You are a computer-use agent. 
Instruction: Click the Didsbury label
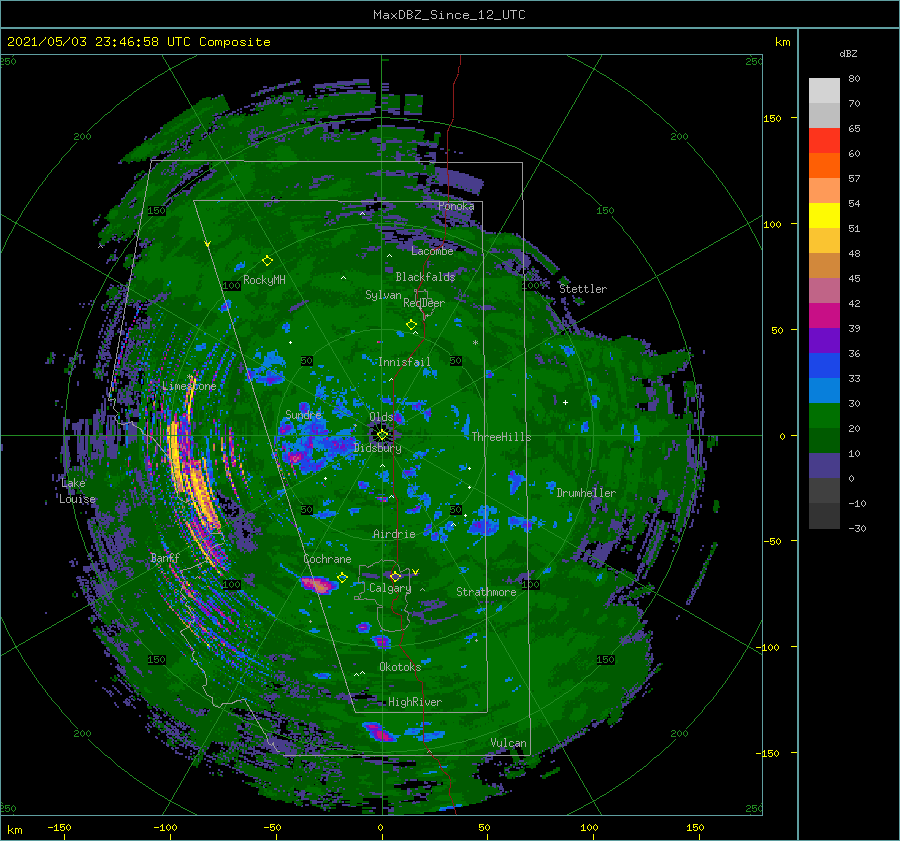pos(378,448)
